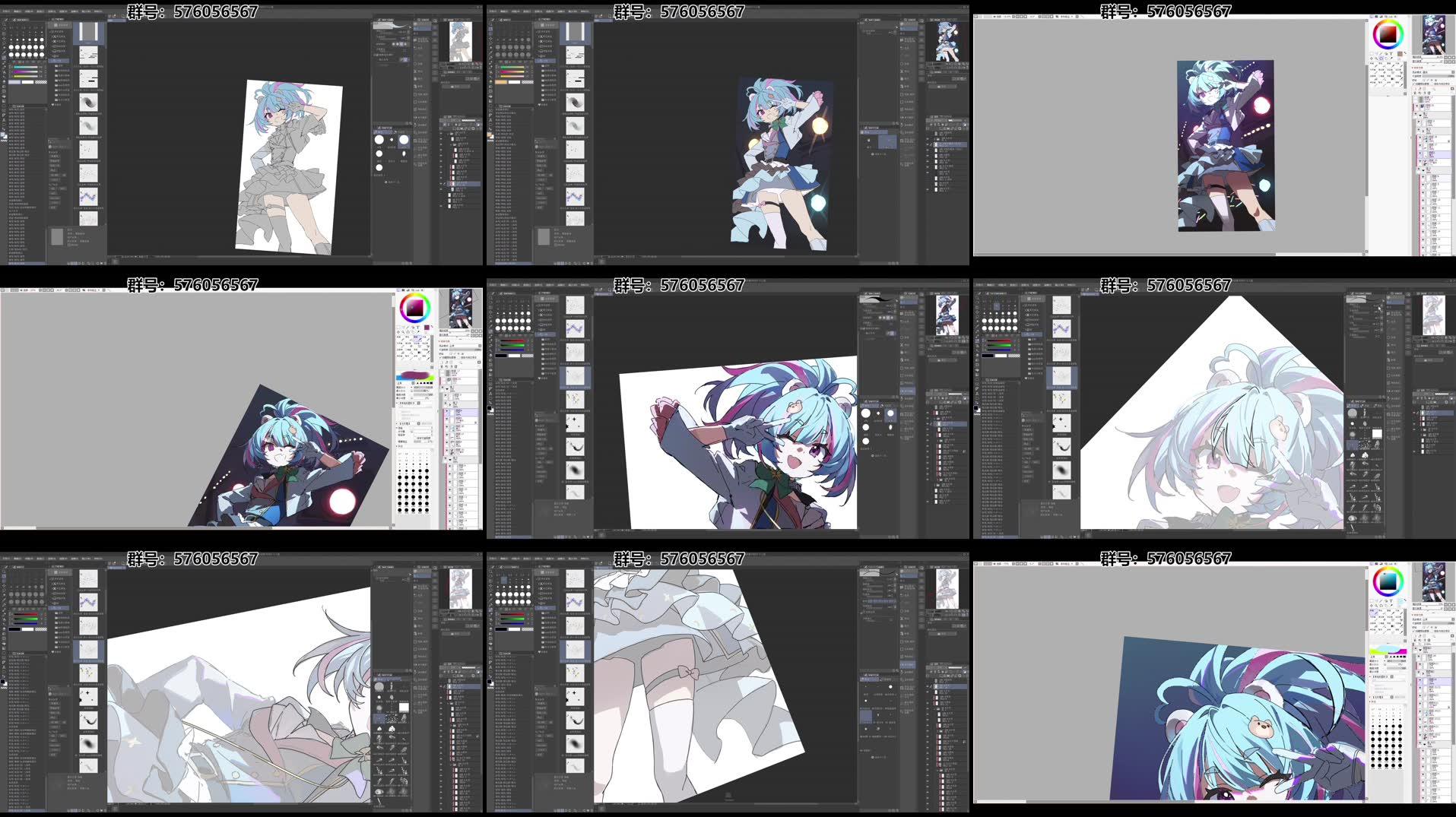1456x817 pixels.
Task: Adjust the red RGB slider in center screenshot
Action: click(512, 340)
